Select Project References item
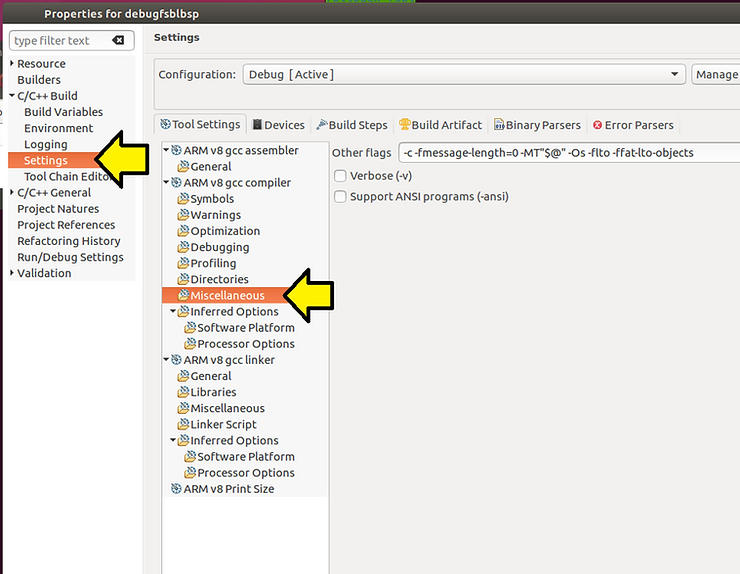 point(66,225)
